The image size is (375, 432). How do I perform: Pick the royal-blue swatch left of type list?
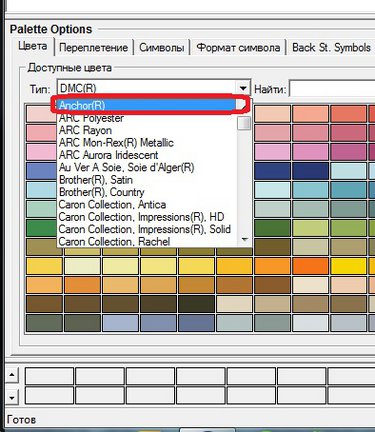[x=41, y=171]
